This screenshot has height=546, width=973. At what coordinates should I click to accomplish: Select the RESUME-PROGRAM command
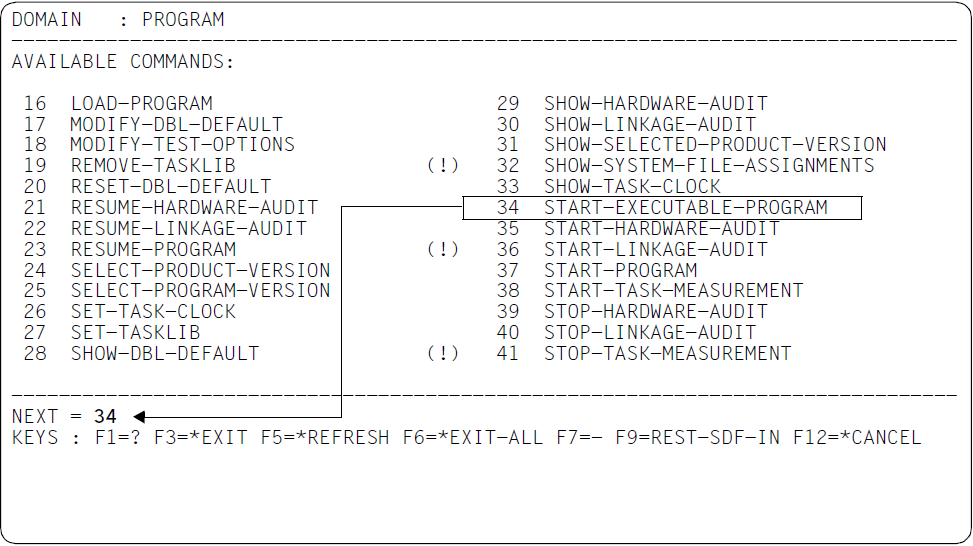153,249
